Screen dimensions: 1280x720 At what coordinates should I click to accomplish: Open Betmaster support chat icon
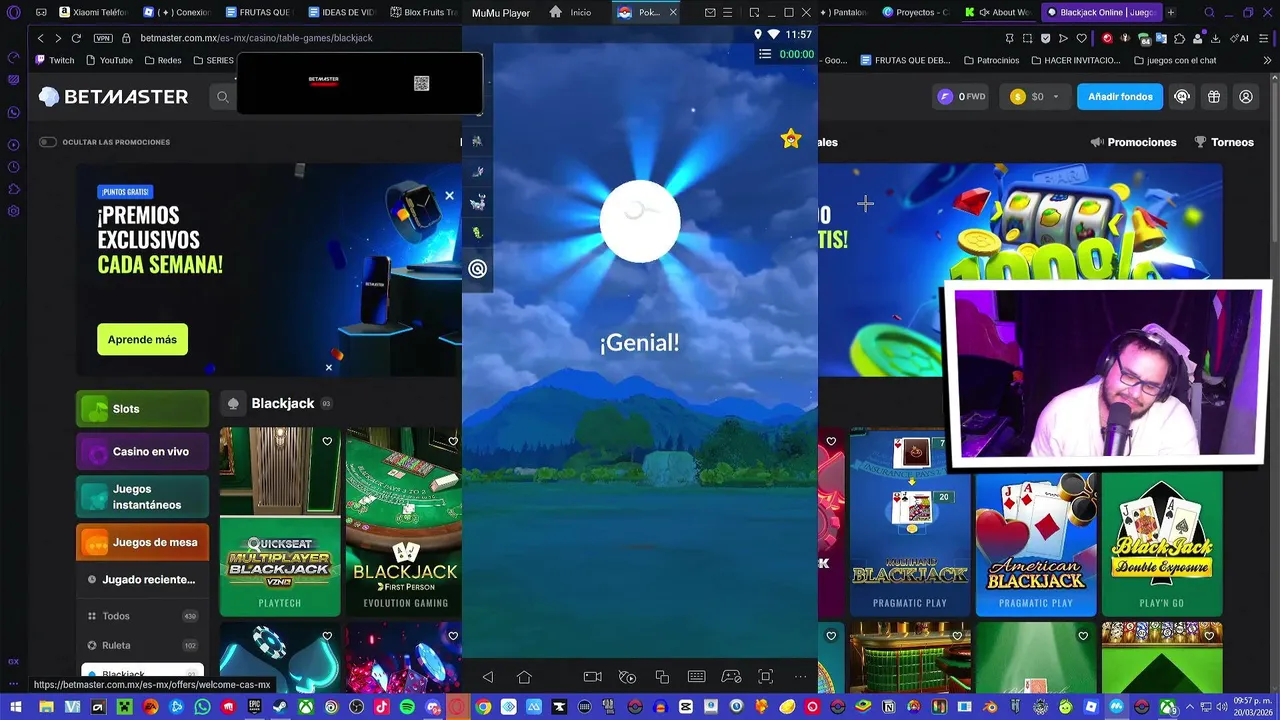tap(1182, 97)
